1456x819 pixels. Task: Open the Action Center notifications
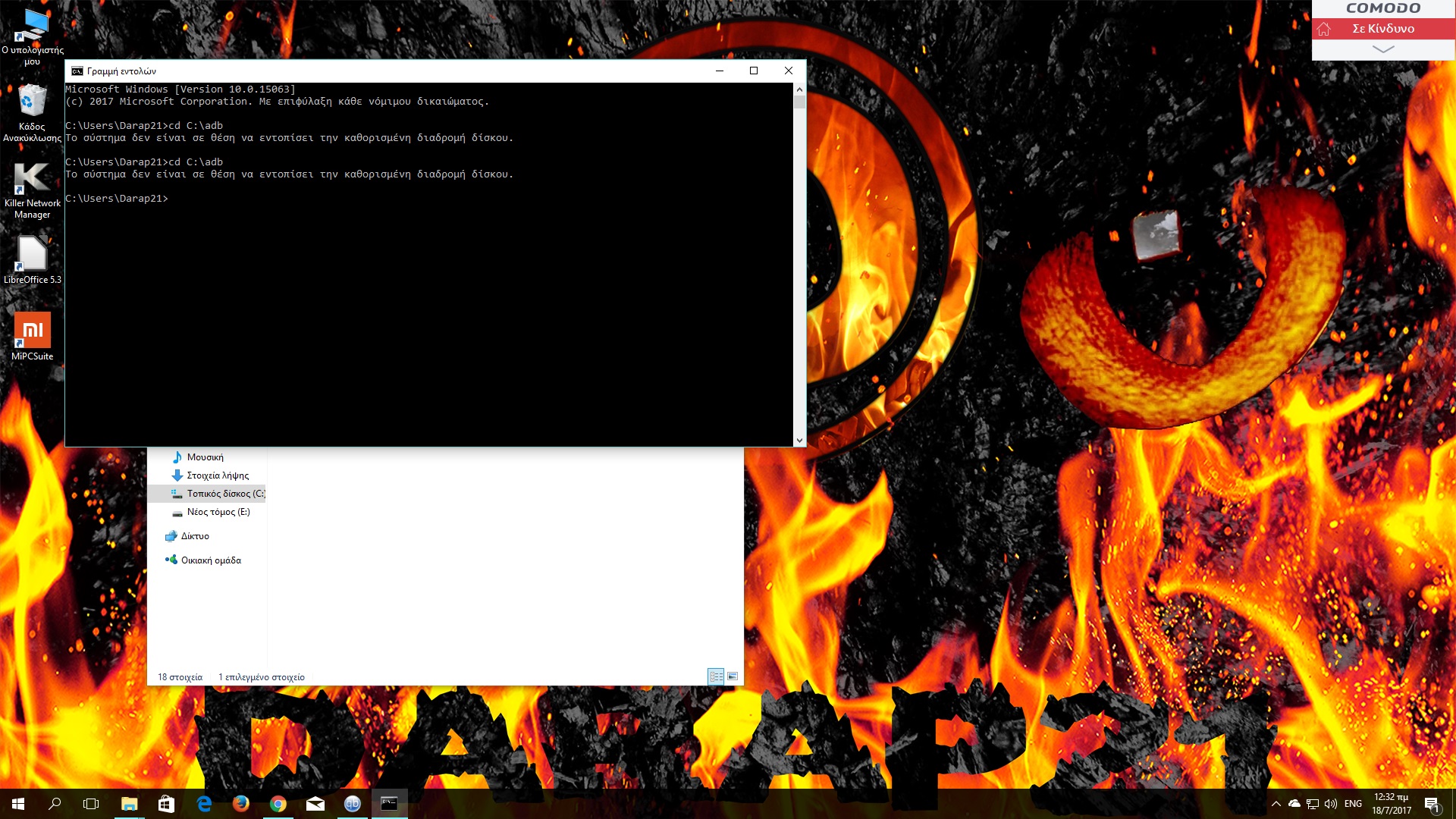(x=1432, y=804)
